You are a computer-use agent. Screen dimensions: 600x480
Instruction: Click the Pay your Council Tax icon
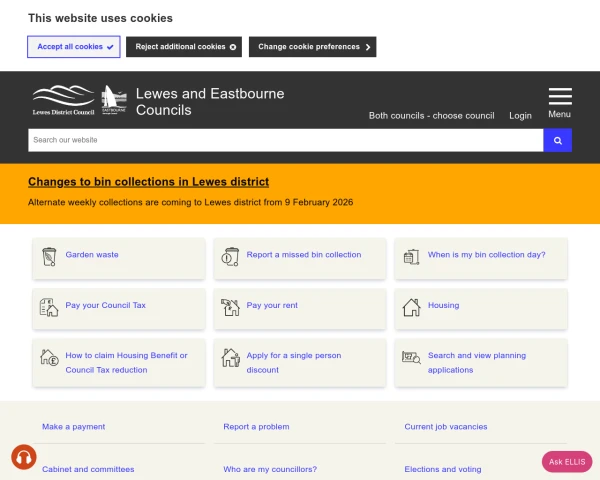coord(49,307)
